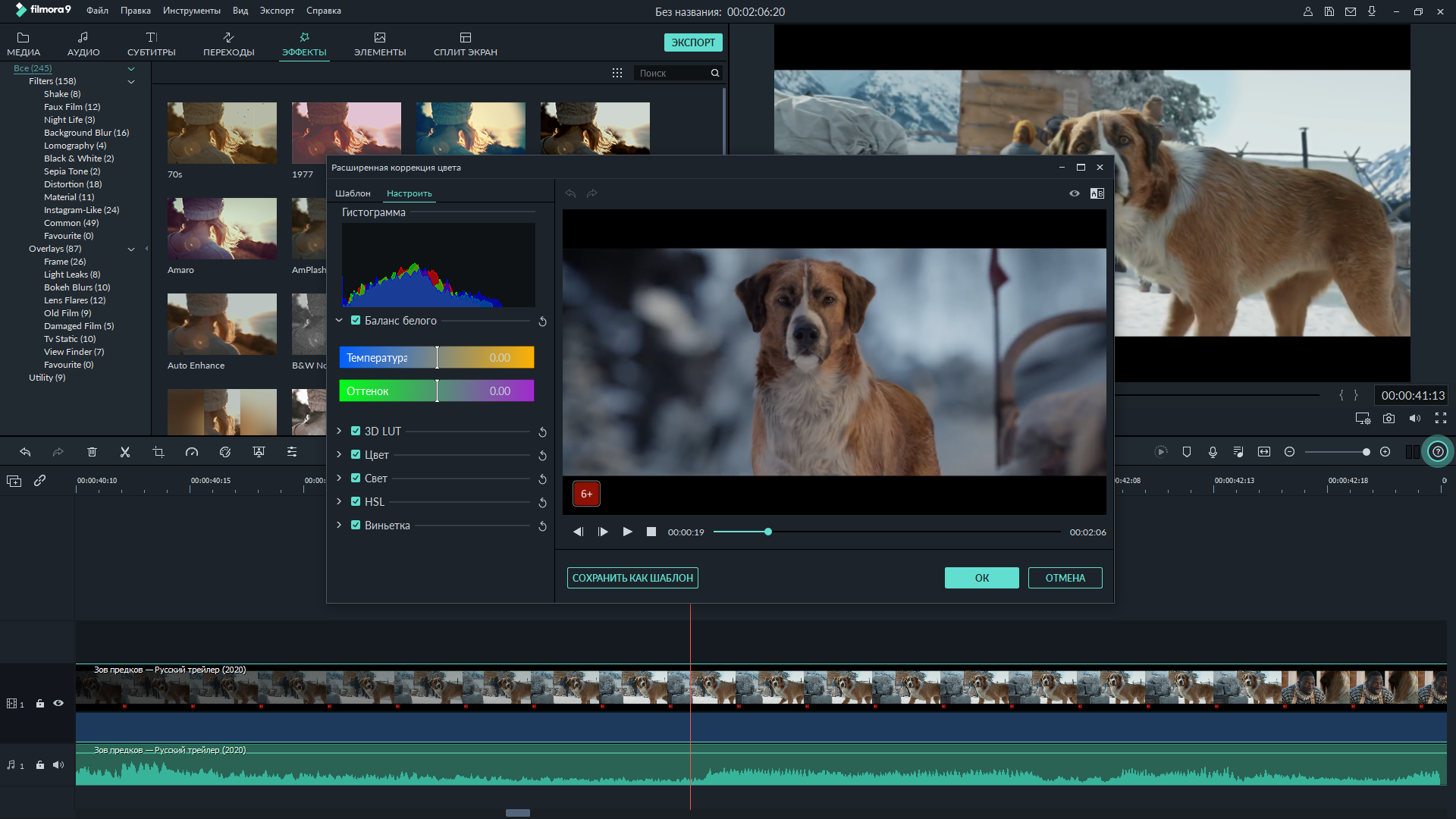Switch to the Шаблон tab
The image size is (1456, 819).
353,193
